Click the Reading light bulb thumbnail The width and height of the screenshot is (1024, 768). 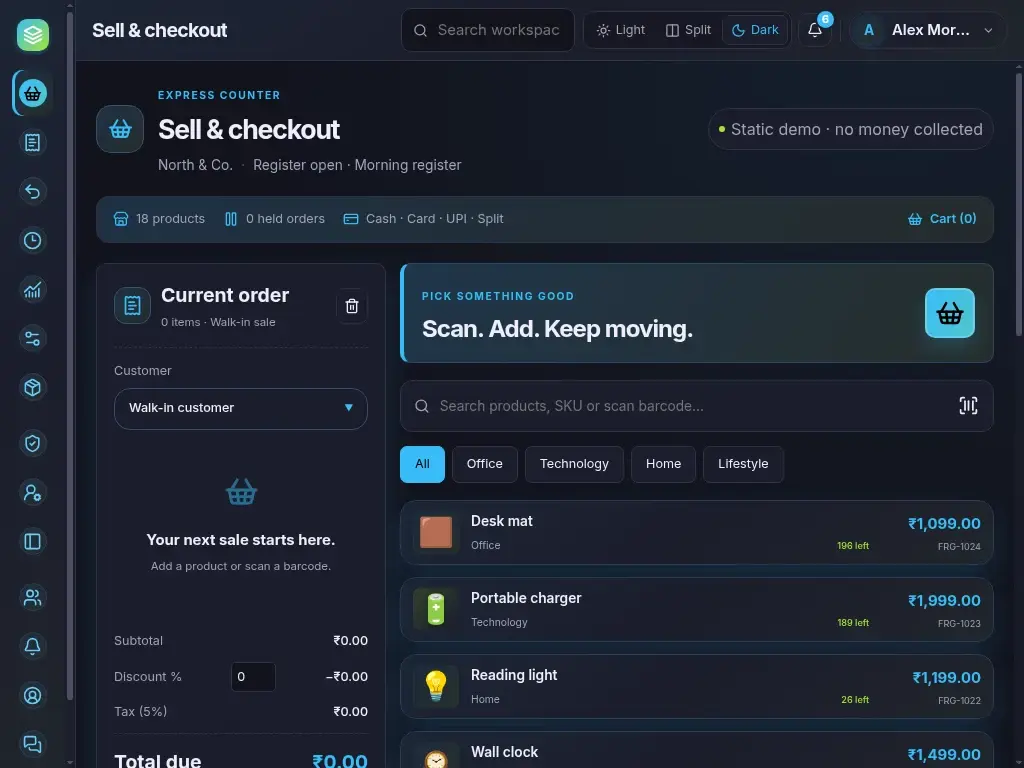pos(436,686)
